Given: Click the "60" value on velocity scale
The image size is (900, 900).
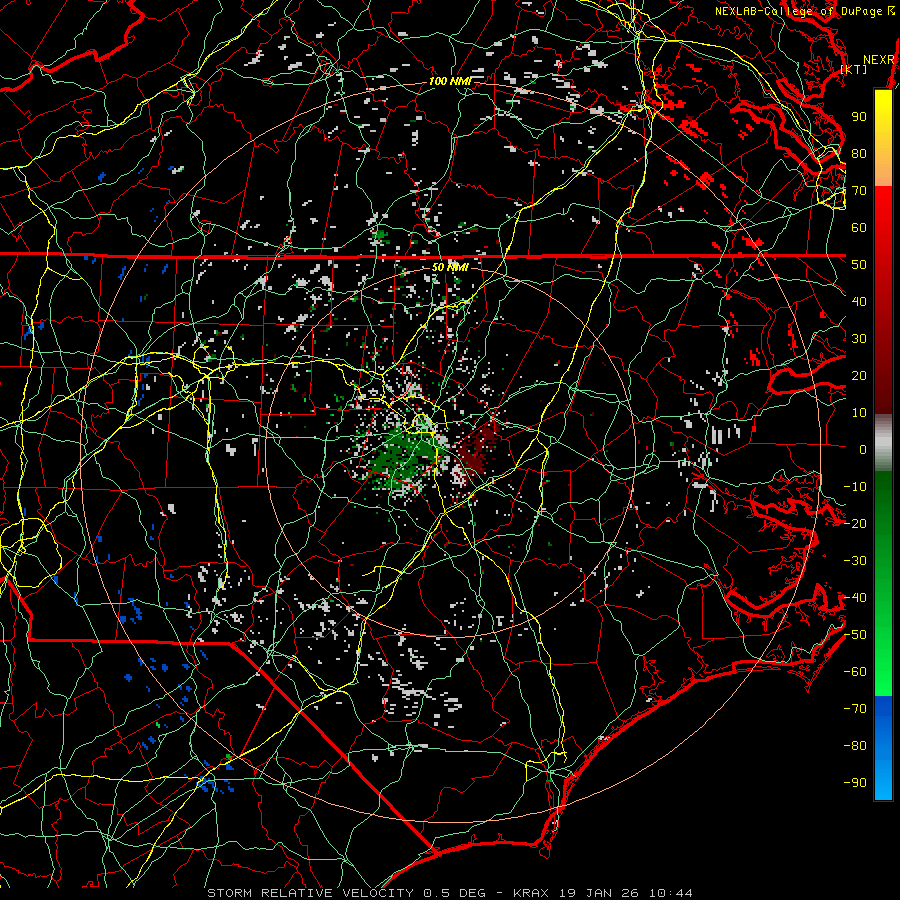Looking at the screenshot, I should click(859, 227).
